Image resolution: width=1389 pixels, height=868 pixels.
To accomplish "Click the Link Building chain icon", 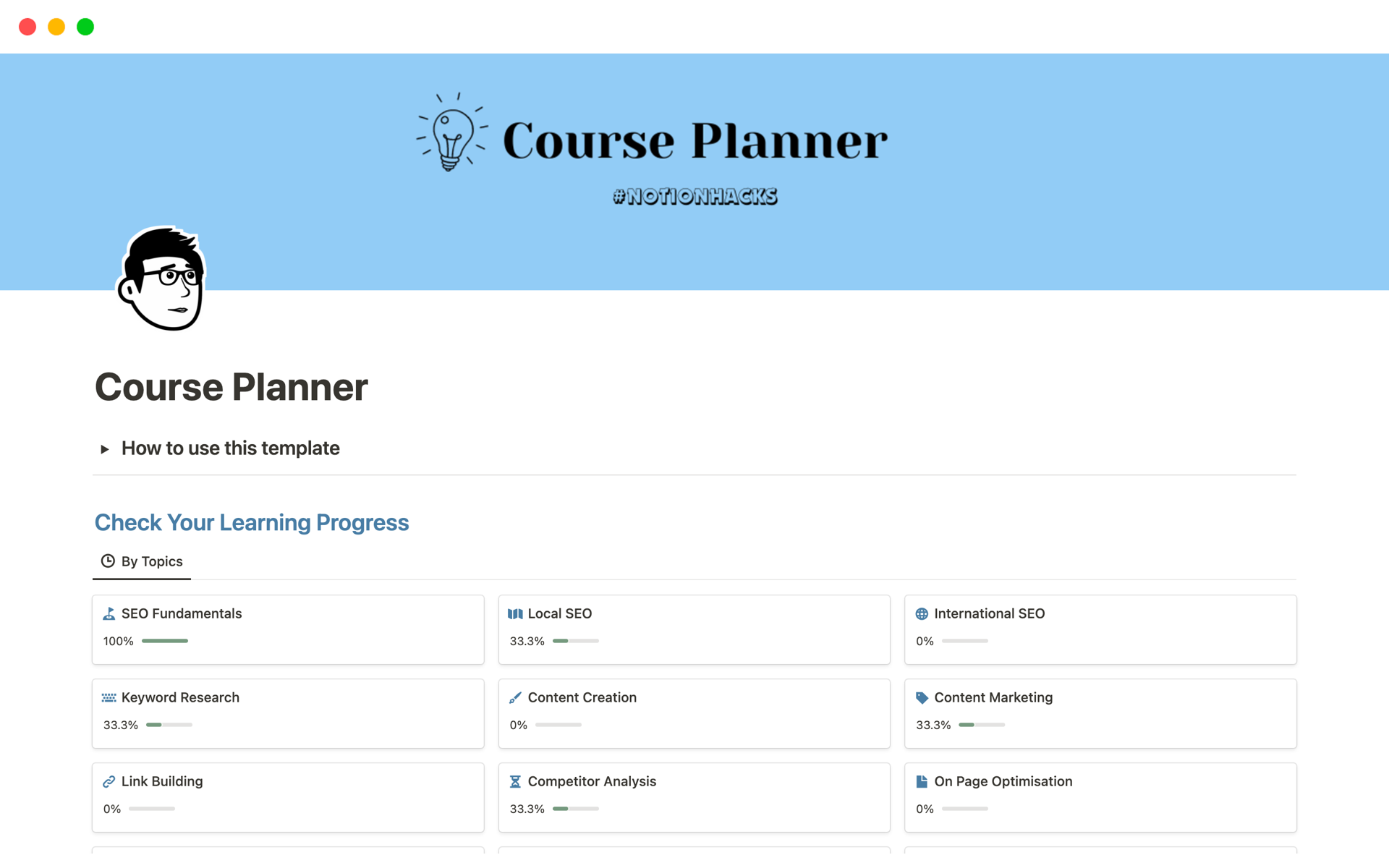I will (x=109, y=782).
